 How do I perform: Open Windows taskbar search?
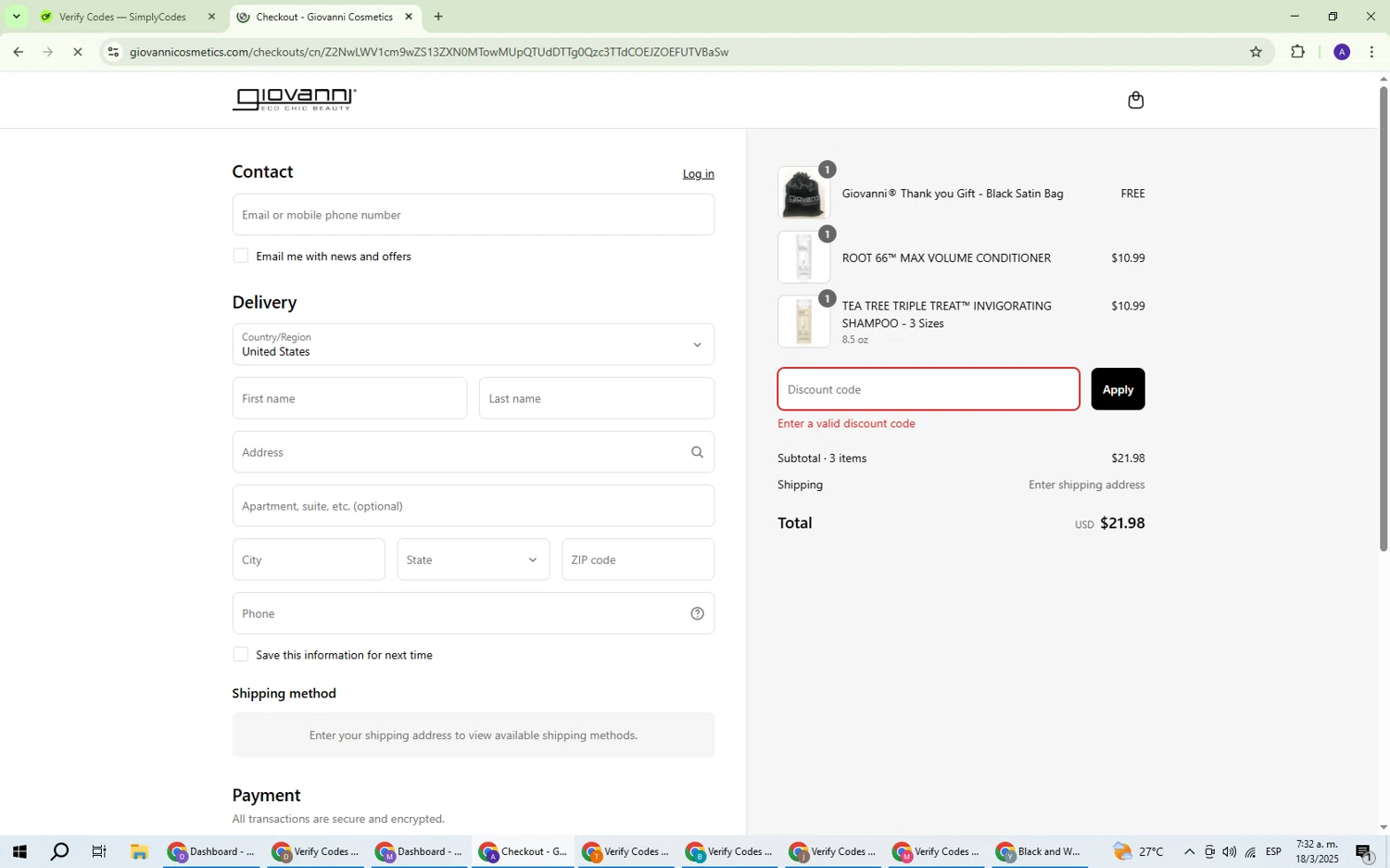click(59, 851)
